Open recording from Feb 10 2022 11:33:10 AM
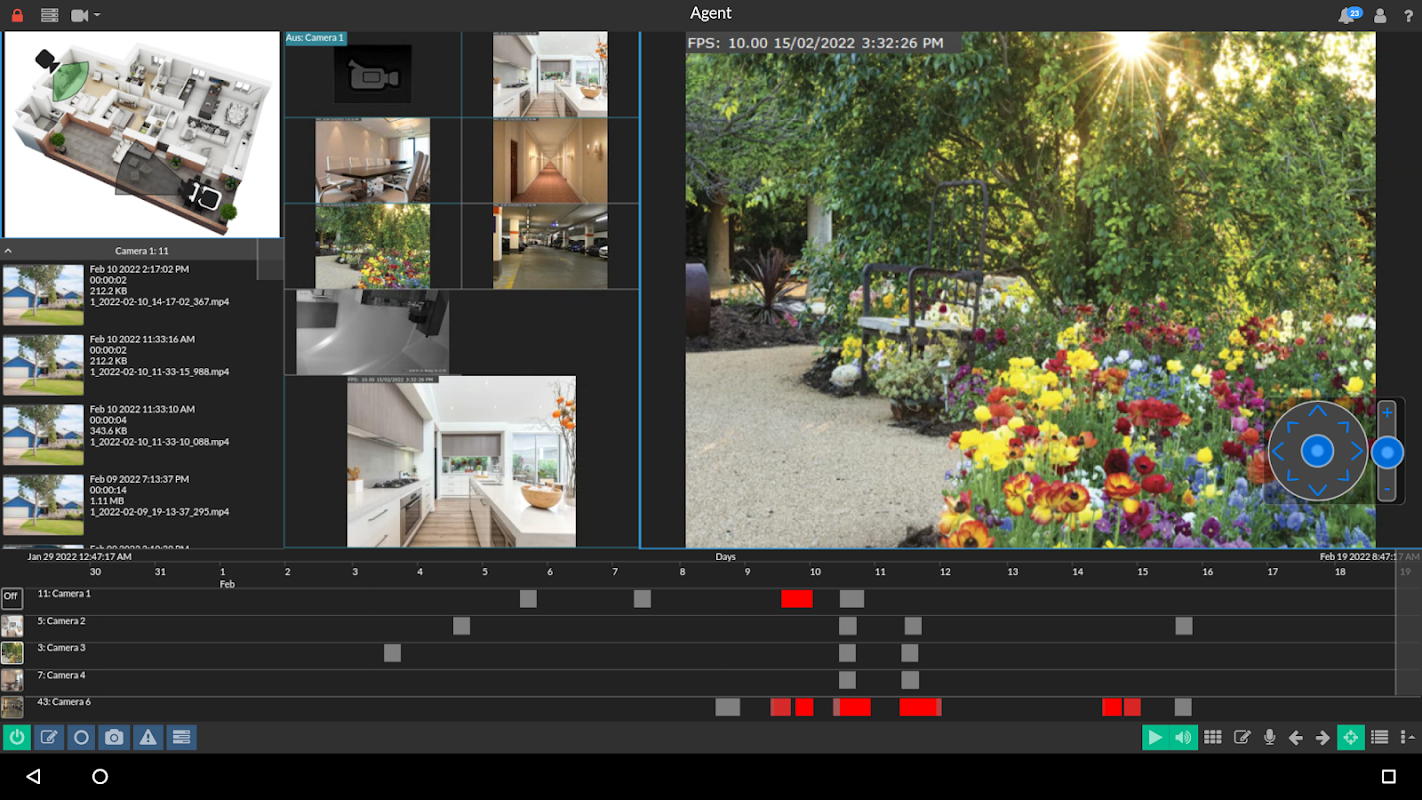Screen dimensions: 1422x800 click(x=142, y=435)
